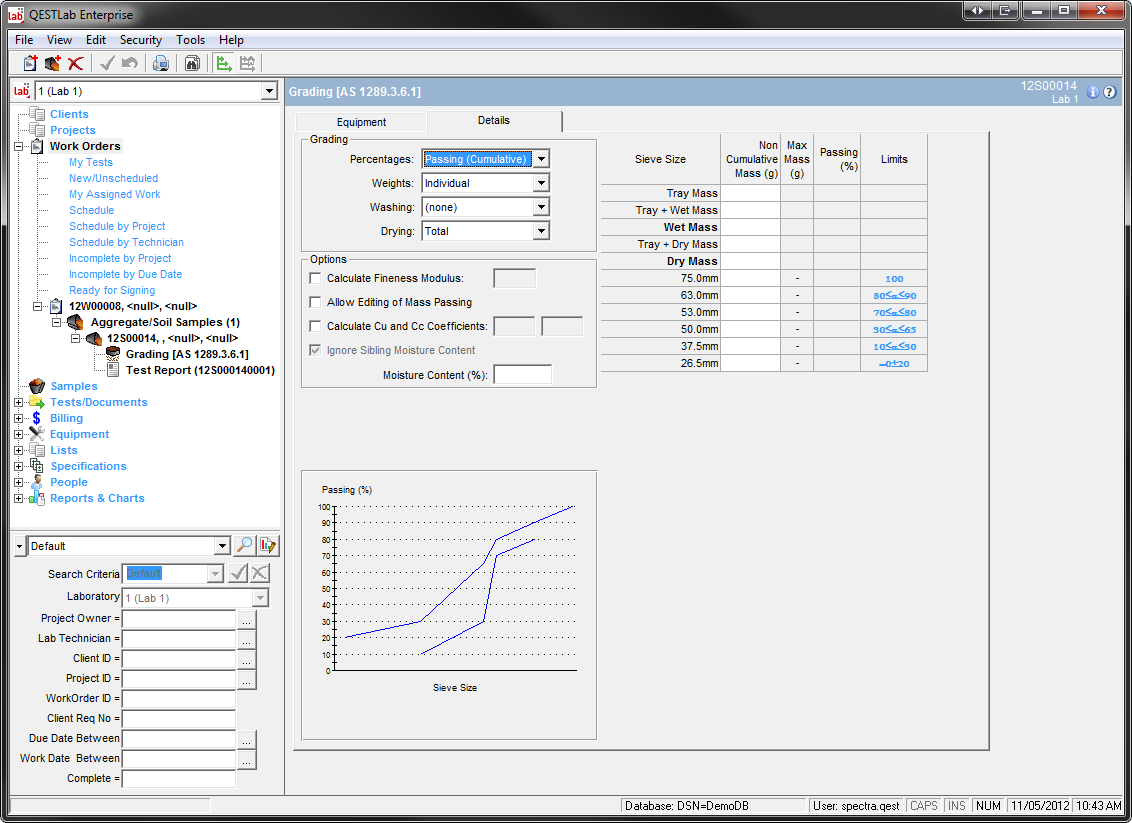
Task: Open the Percentages dropdown
Action: [x=541, y=159]
